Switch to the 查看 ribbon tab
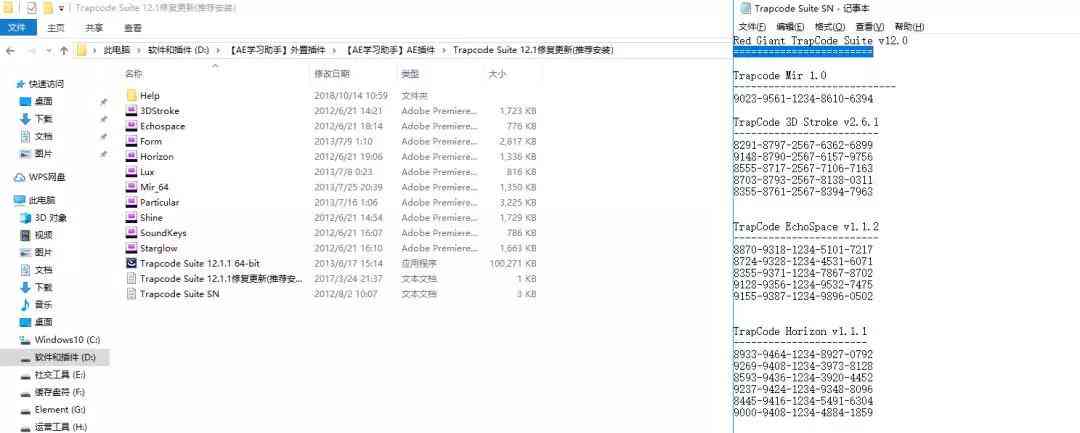This screenshot has height=433, width=1080. tap(133, 28)
